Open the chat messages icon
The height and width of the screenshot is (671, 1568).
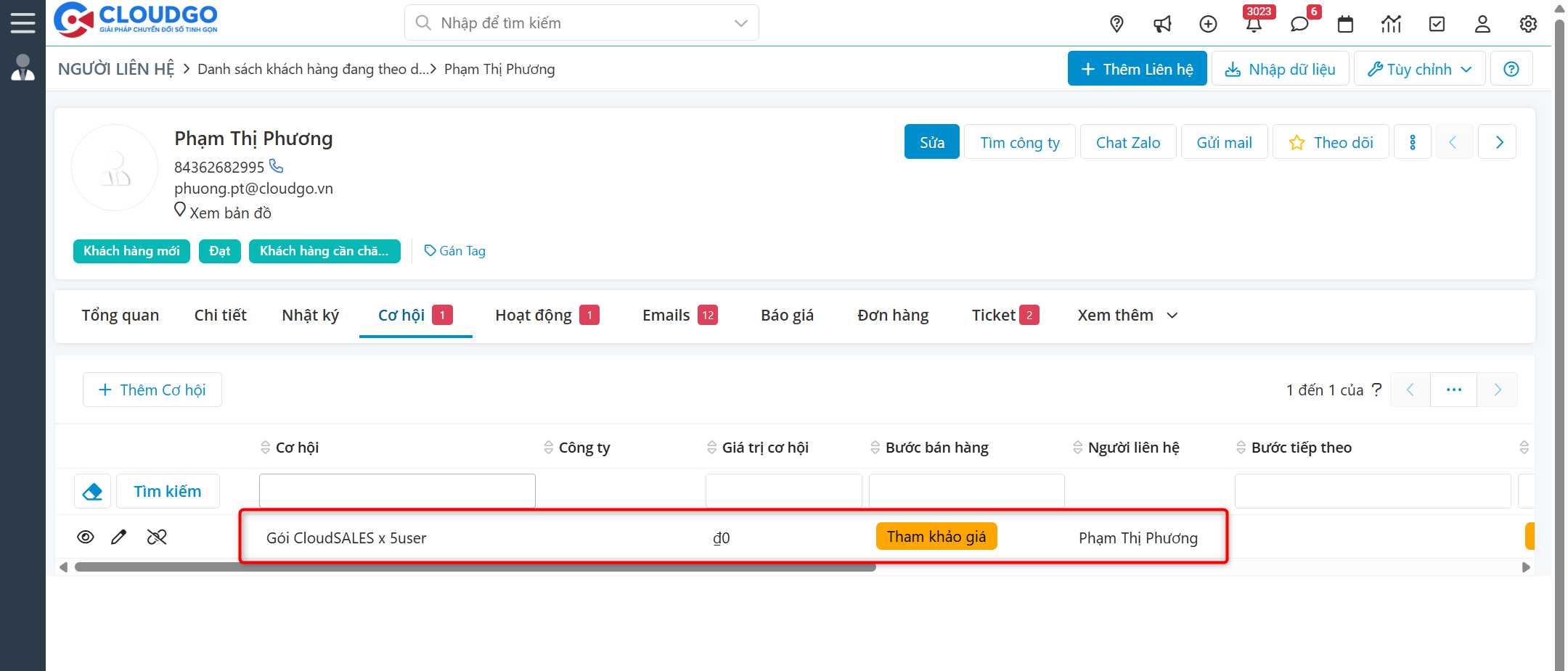1299,24
